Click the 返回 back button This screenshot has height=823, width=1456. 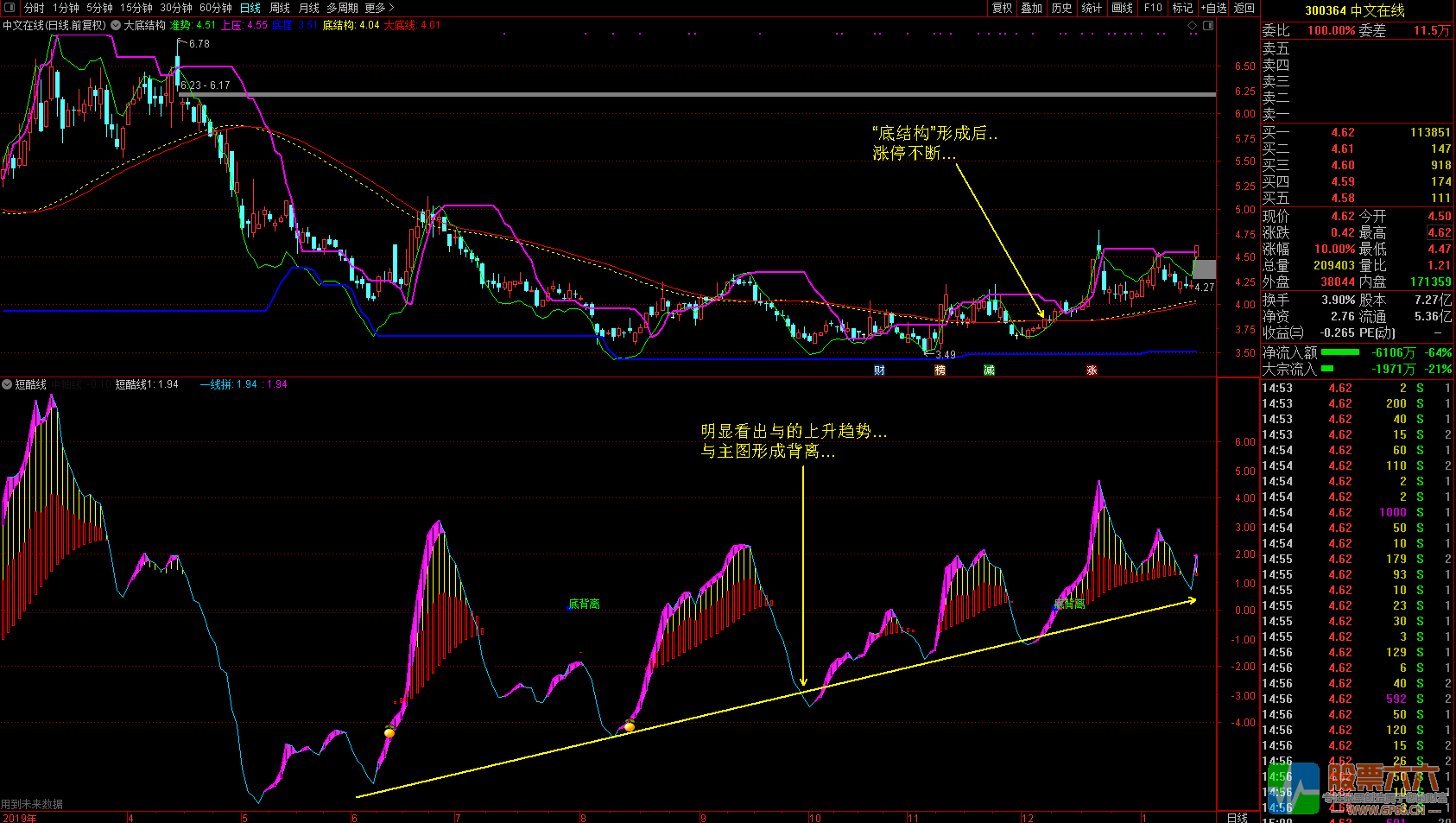1244,8
